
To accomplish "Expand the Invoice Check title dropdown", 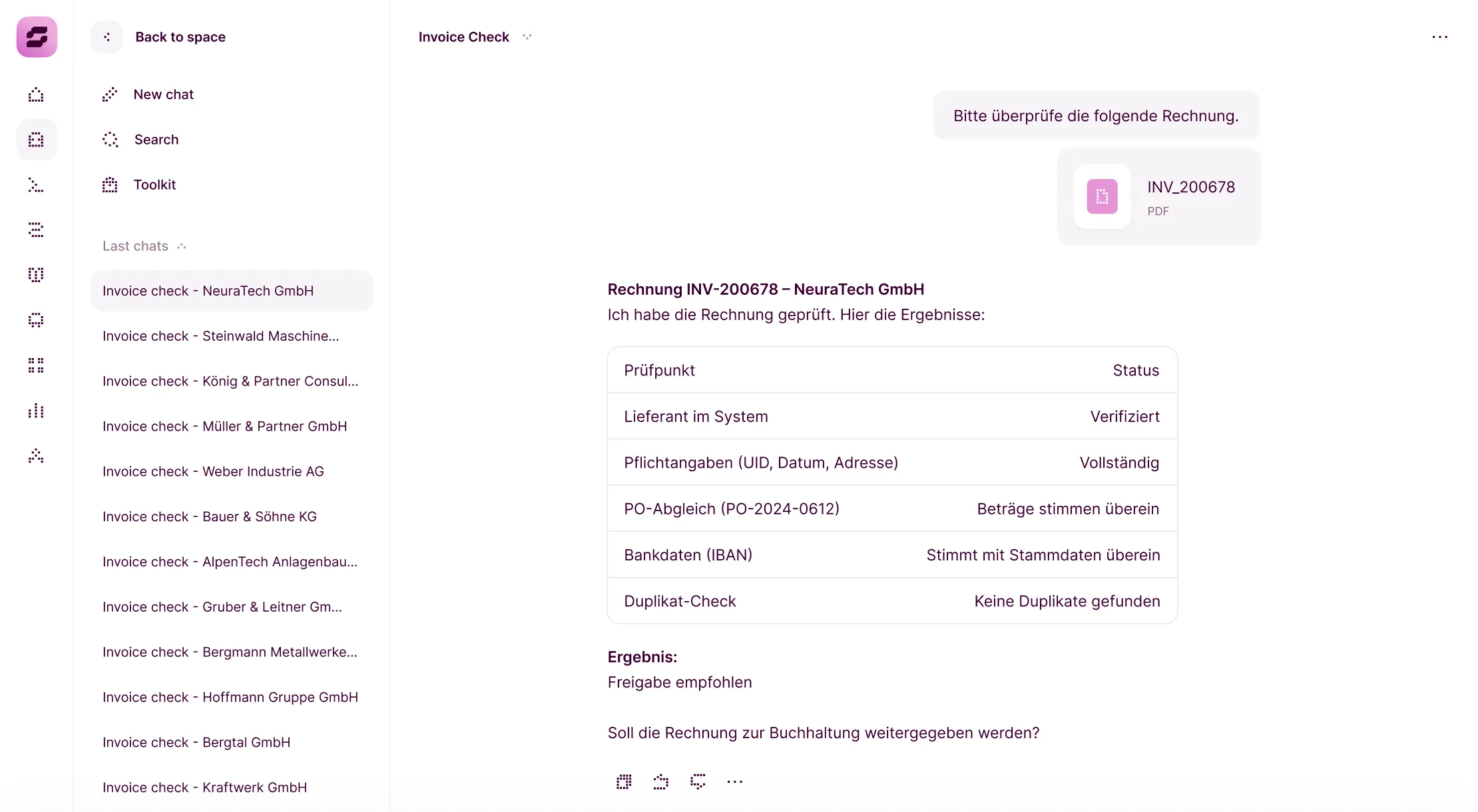I will pyautogui.click(x=527, y=37).
